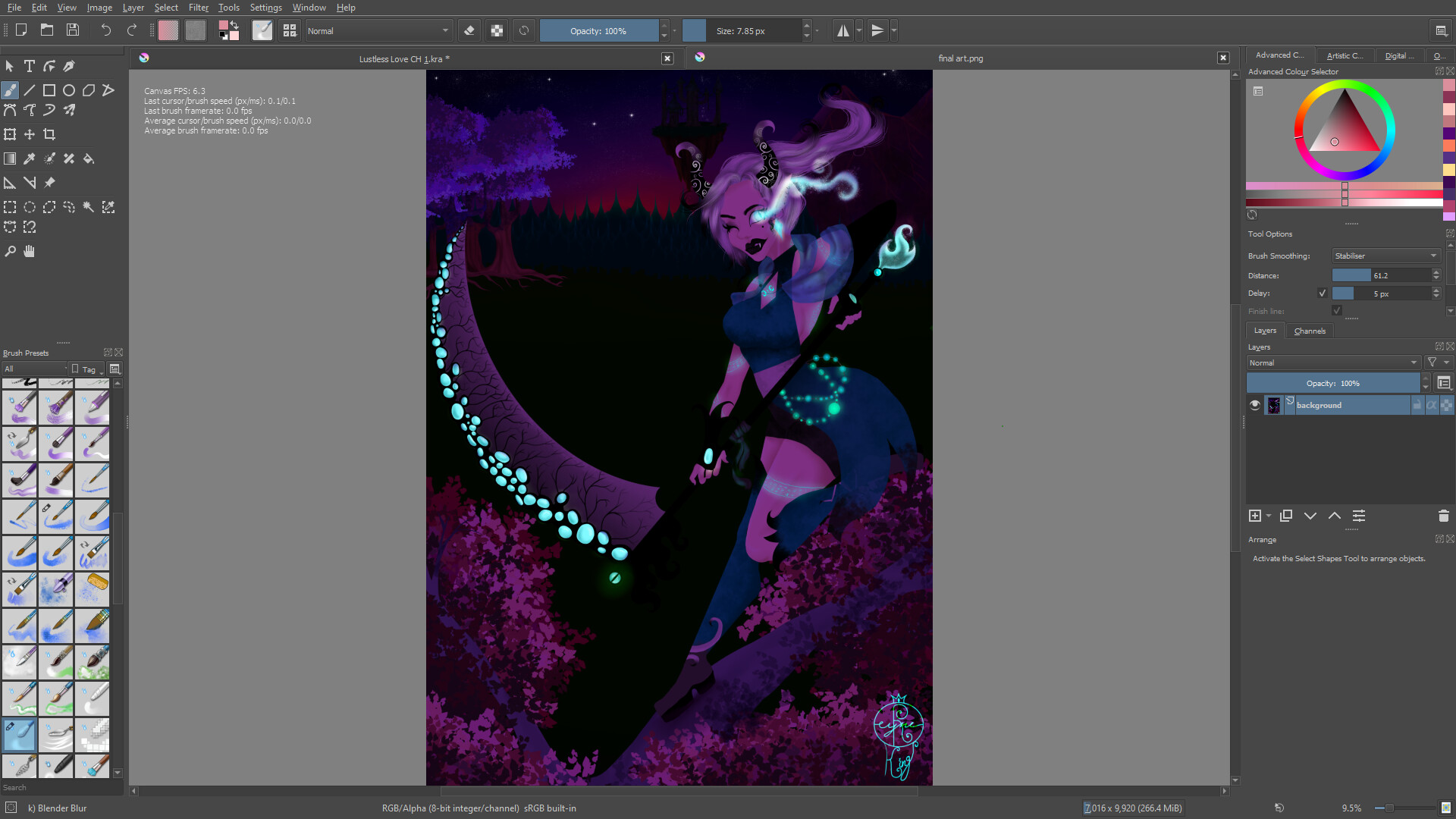Switch to the Artistic Colour Selector tab
The width and height of the screenshot is (1456, 819).
(x=1345, y=55)
